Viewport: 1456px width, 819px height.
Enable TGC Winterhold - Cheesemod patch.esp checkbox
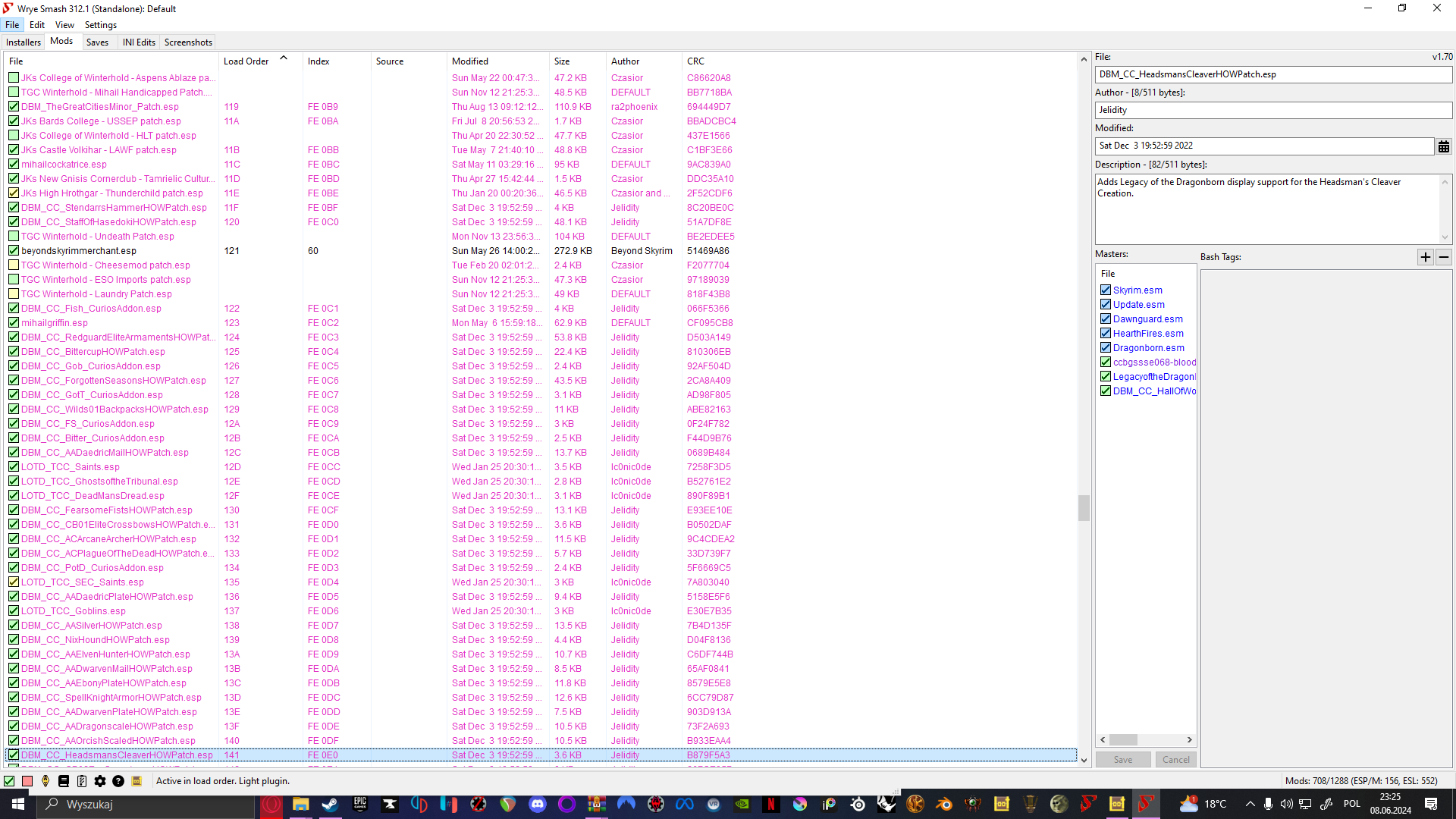tap(14, 265)
